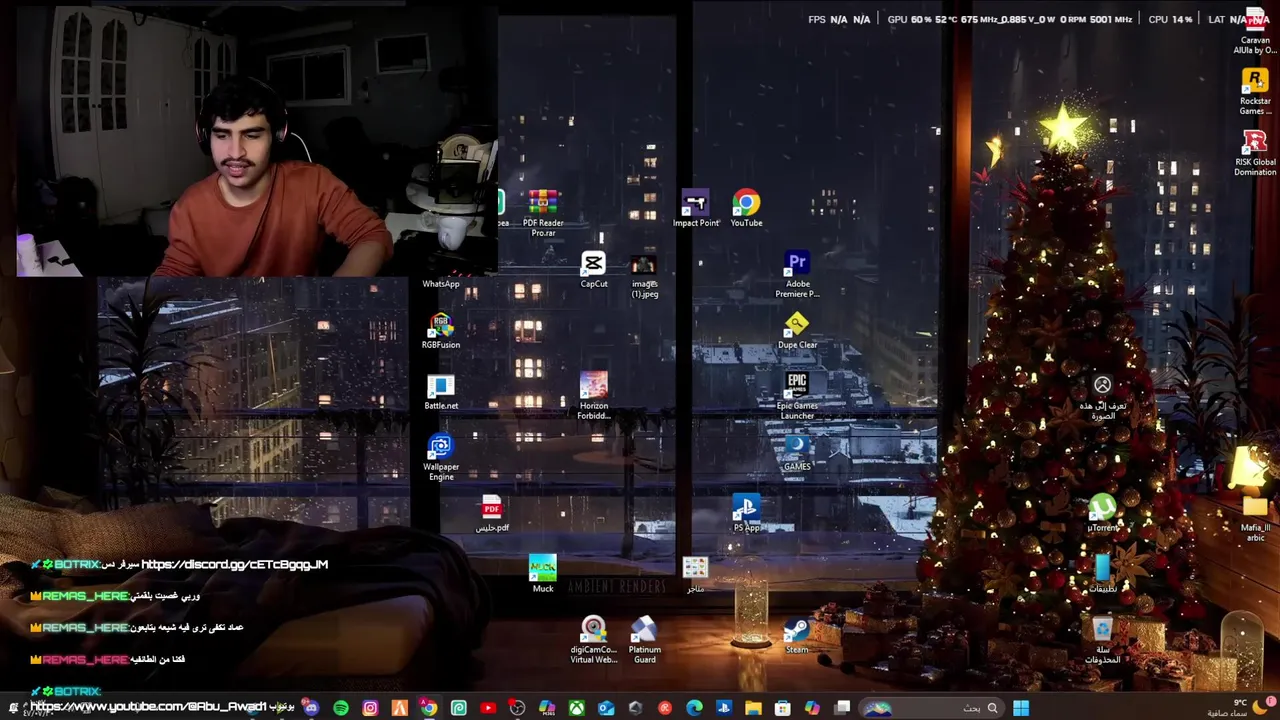
Task: Open the GAMES desktop icon
Action: point(797,453)
